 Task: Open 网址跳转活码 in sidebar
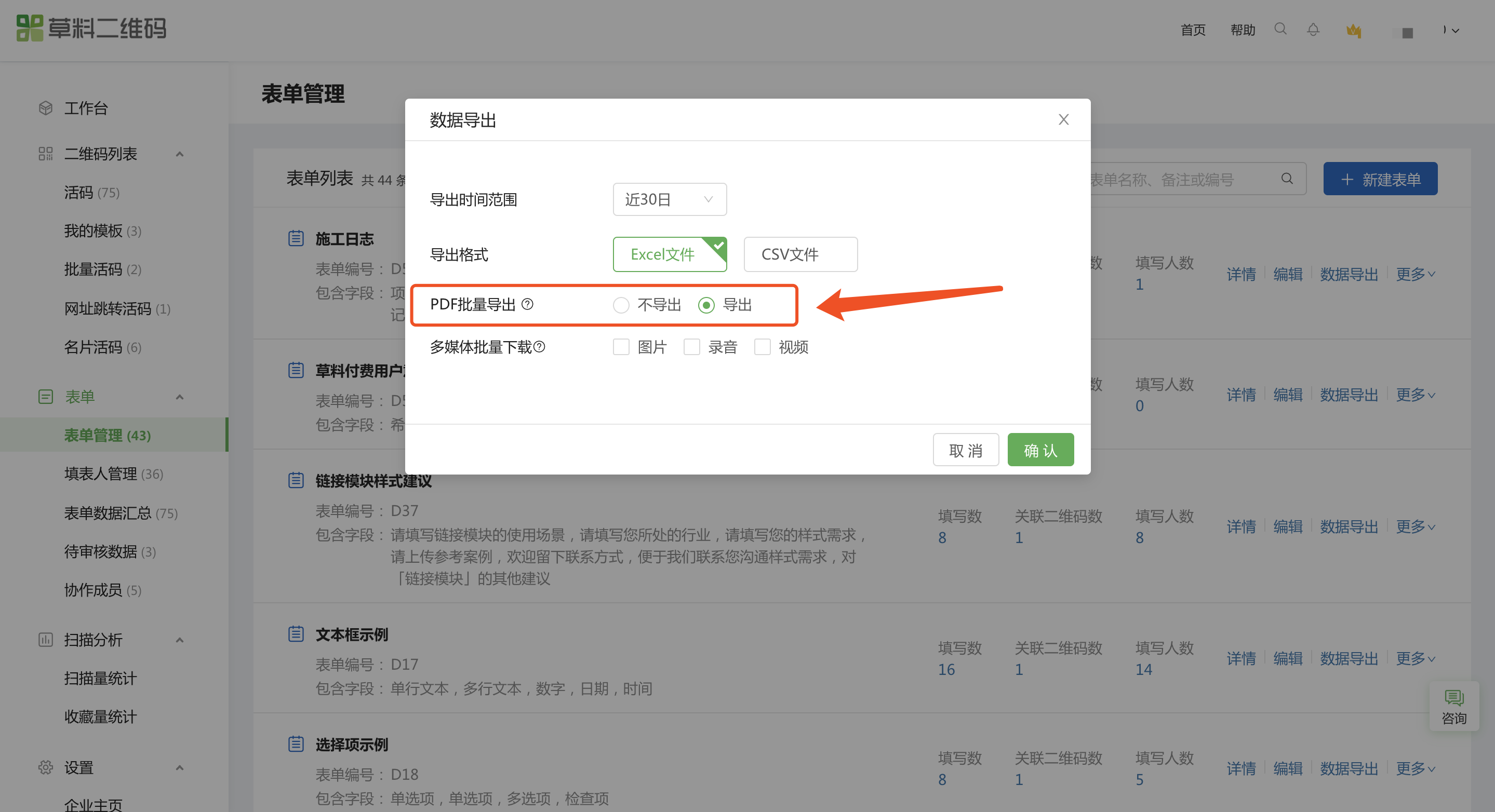click(117, 308)
